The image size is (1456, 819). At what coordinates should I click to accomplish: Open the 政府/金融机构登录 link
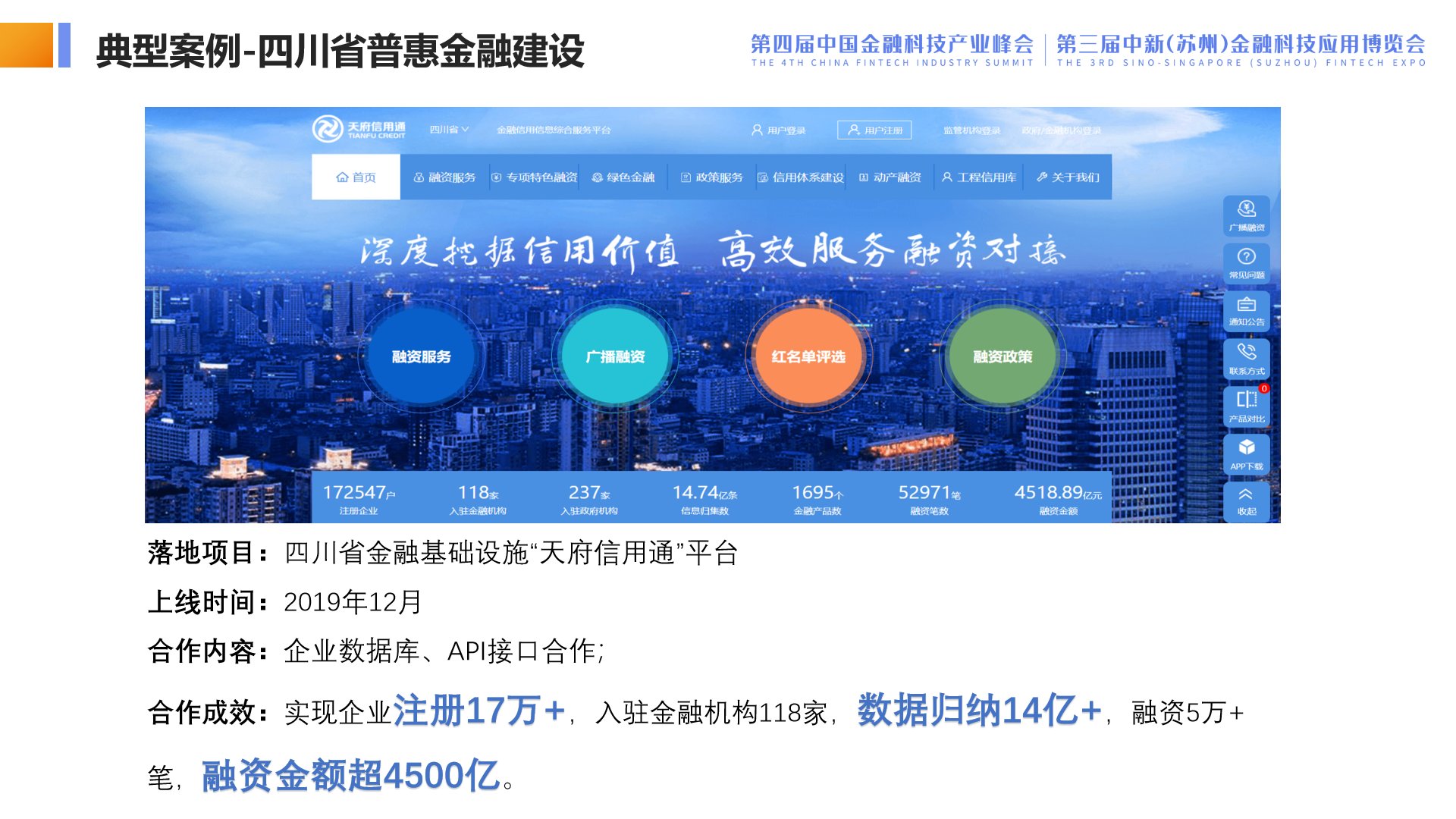(1061, 130)
